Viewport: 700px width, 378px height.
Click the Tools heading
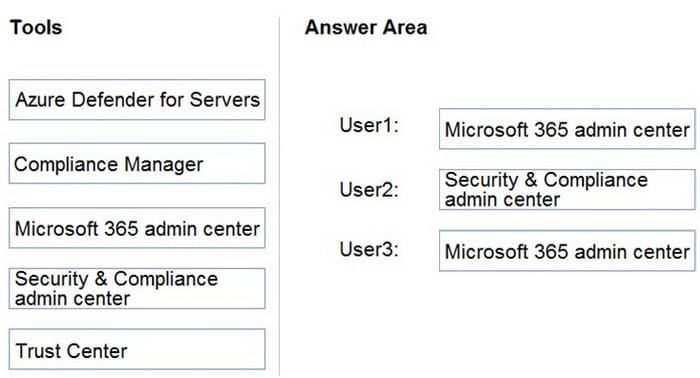tap(36, 27)
